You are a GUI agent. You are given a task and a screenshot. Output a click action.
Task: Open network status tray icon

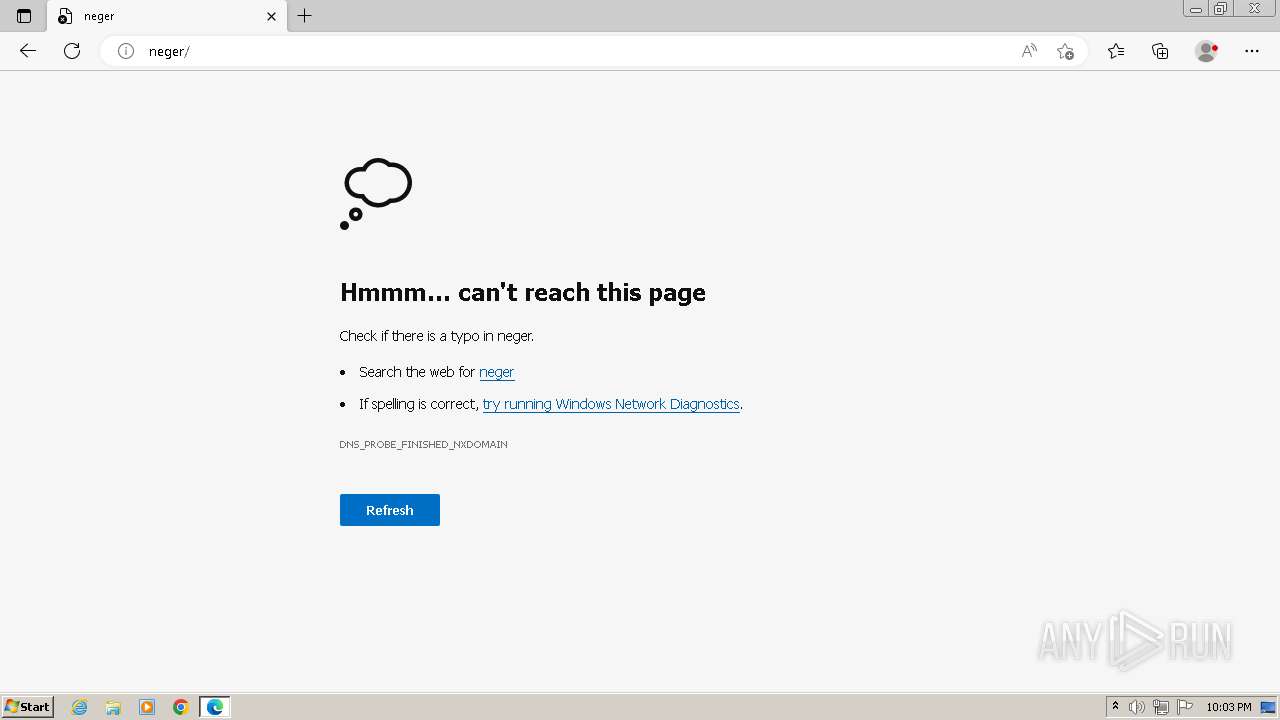tap(1161, 707)
